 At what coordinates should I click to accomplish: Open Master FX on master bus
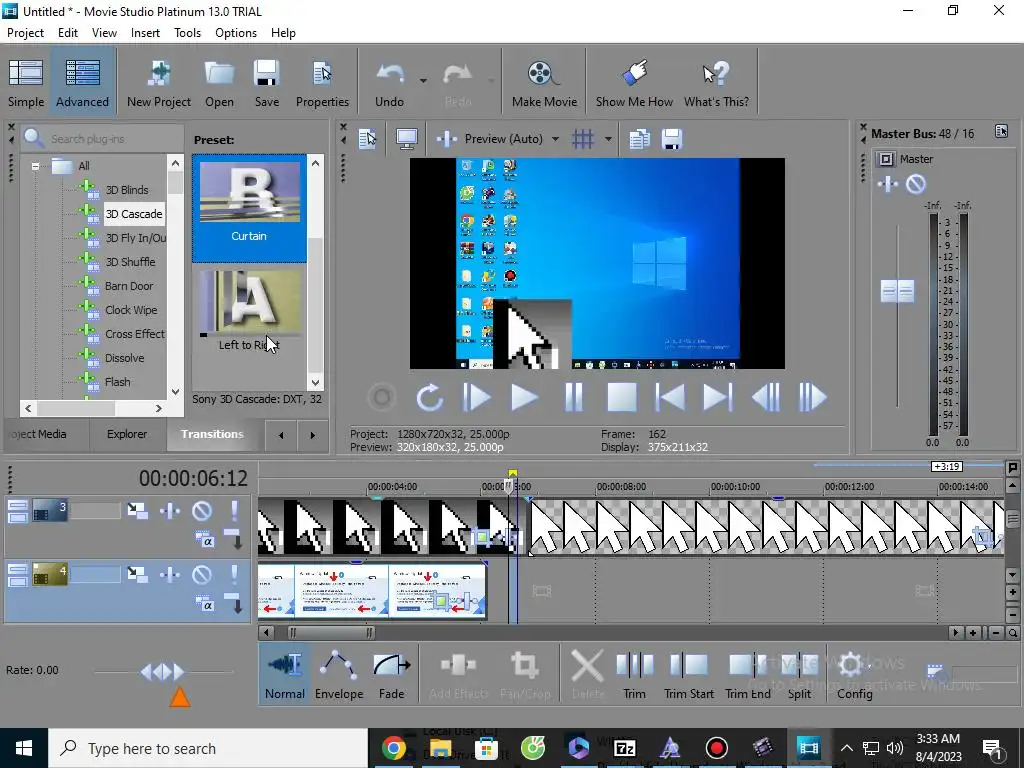point(888,185)
